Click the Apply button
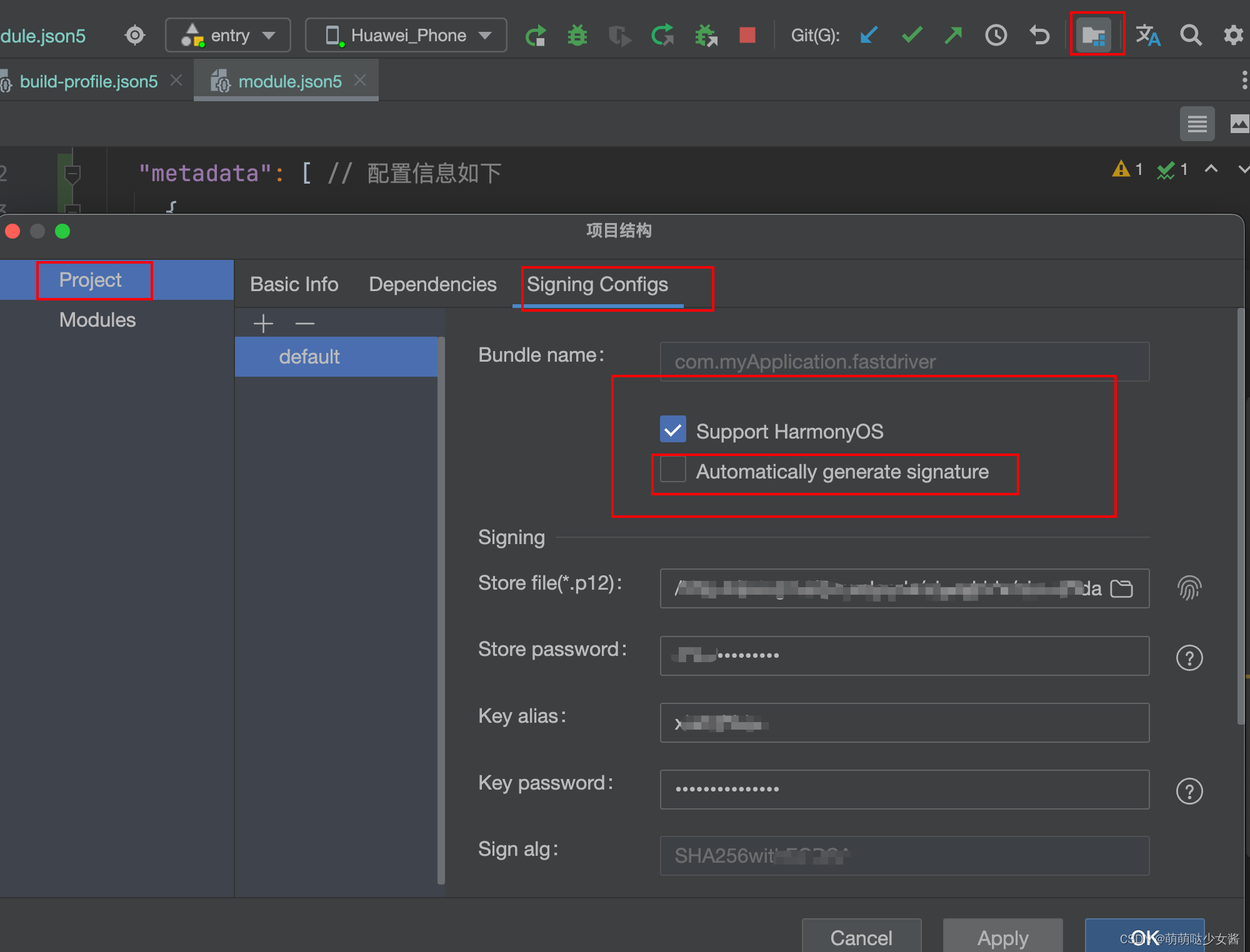The image size is (1250, 952). click(1002, 936)
